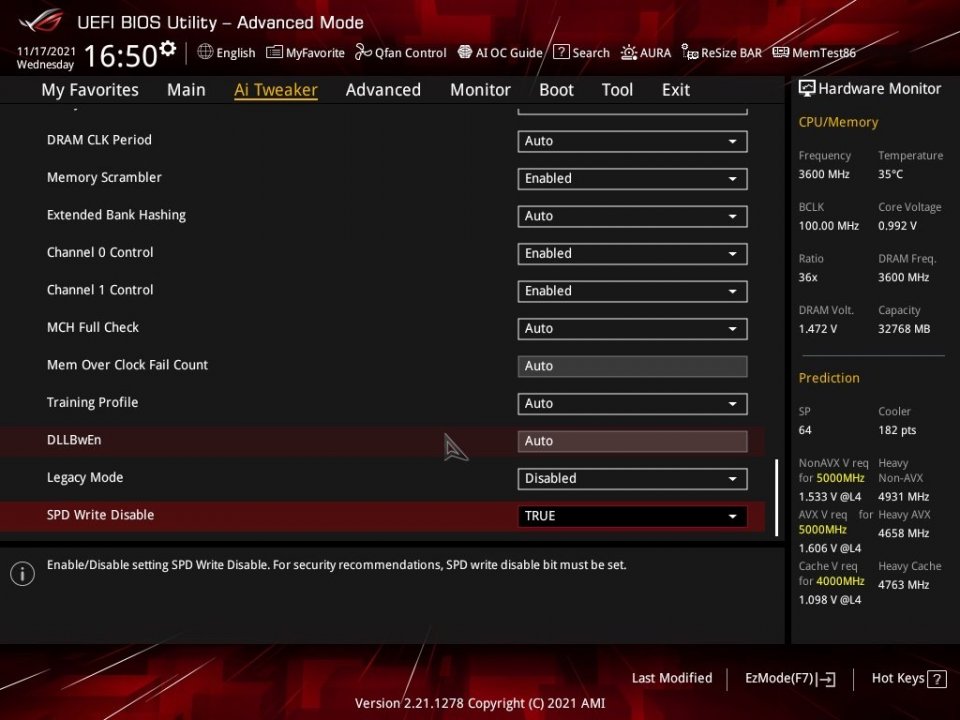960x720 pixels.
Task: Open DRAM CLK Period dropdown
Action: point(632,141)
